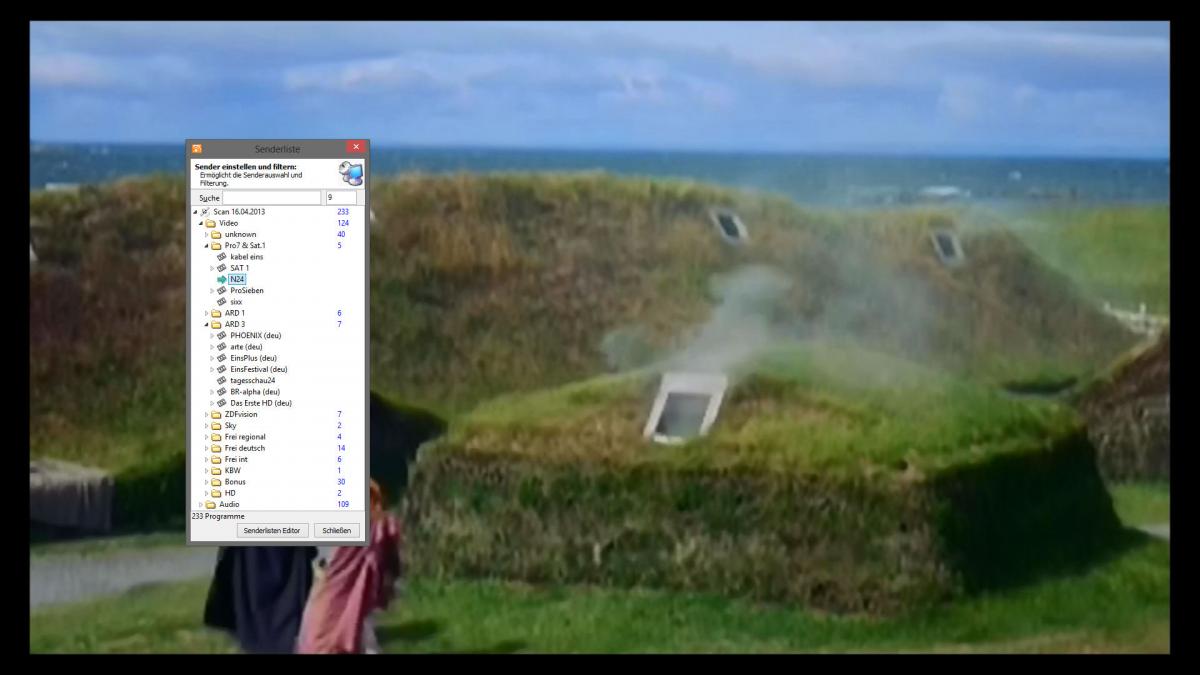Image resolution: width=1200 pixels, height=675 pixels.
Task: Click the Sky folder icon
Action: [x=215, y=426]
